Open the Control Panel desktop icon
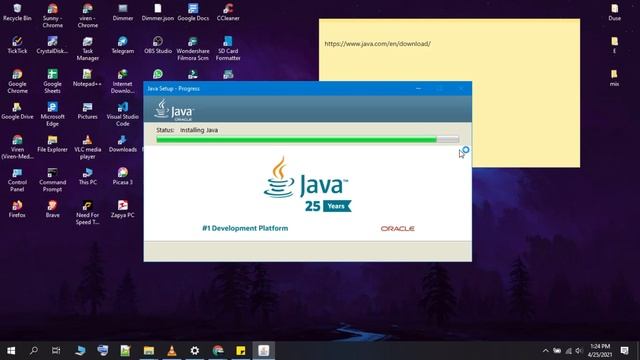 pyautogui.click(x=17, y=180)
